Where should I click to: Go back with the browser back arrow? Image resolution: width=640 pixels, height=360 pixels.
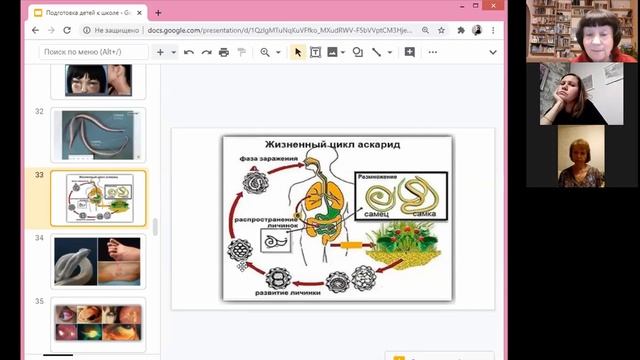click(x=36, y=30)
